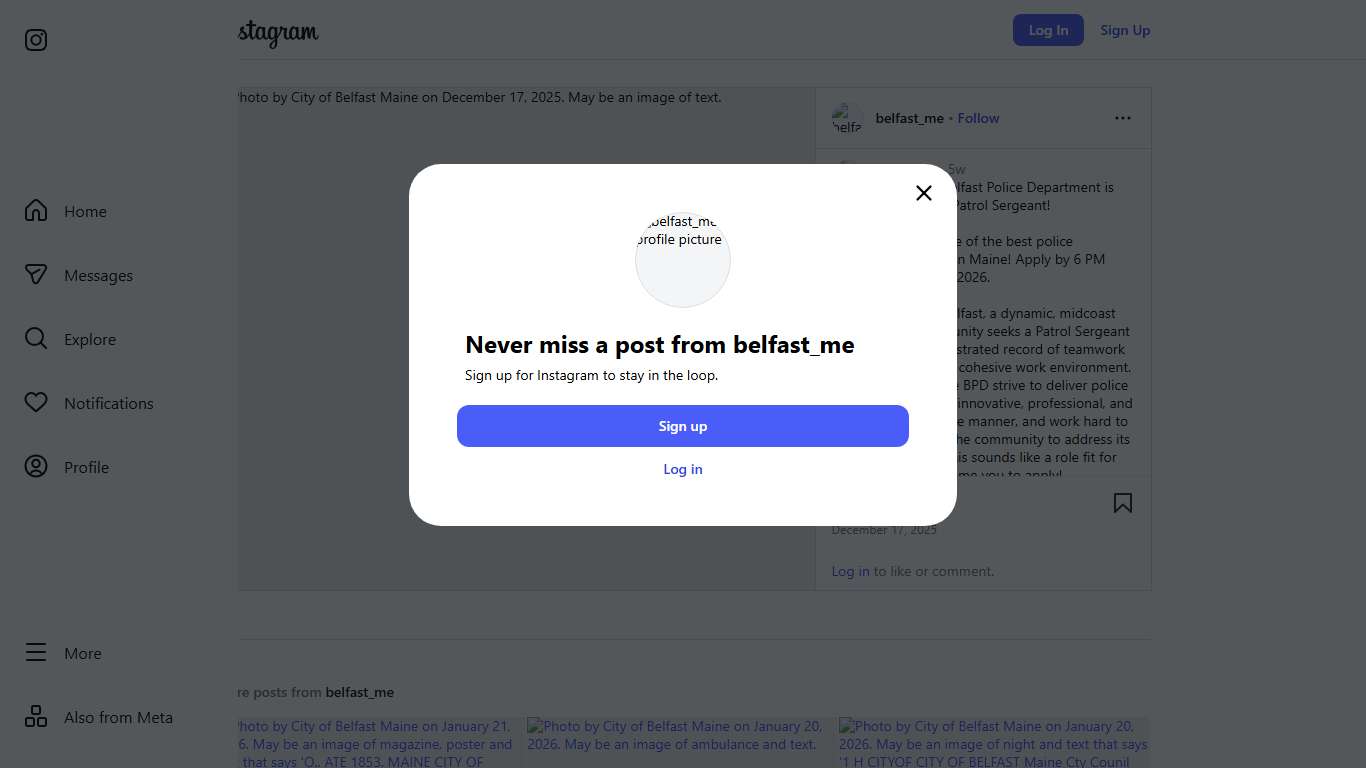The image size is (1366, 768).
Task: Click the Also from Meta icon
Action: [x=36, y=717]
